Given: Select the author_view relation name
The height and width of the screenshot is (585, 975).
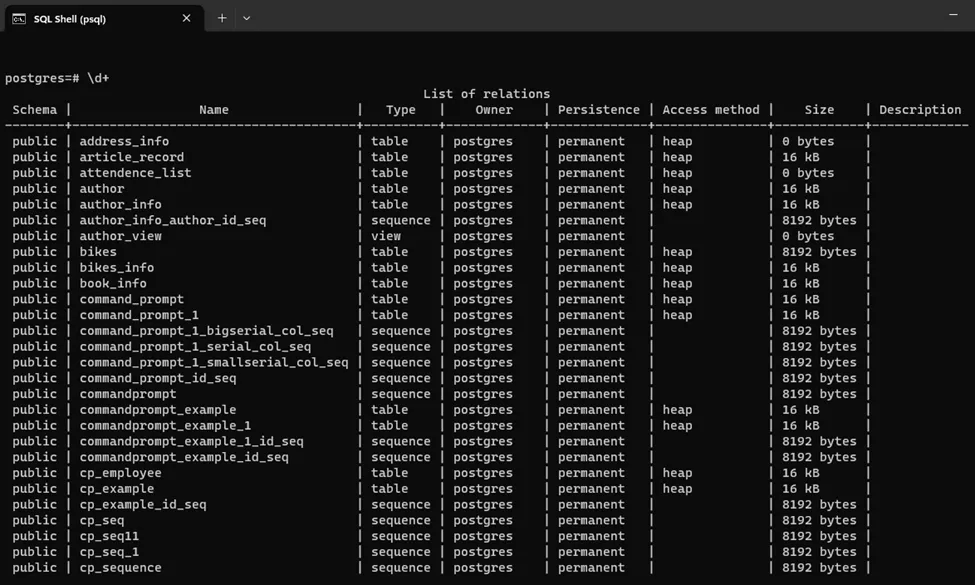Looking at the screenshot, I should (120, 237).
